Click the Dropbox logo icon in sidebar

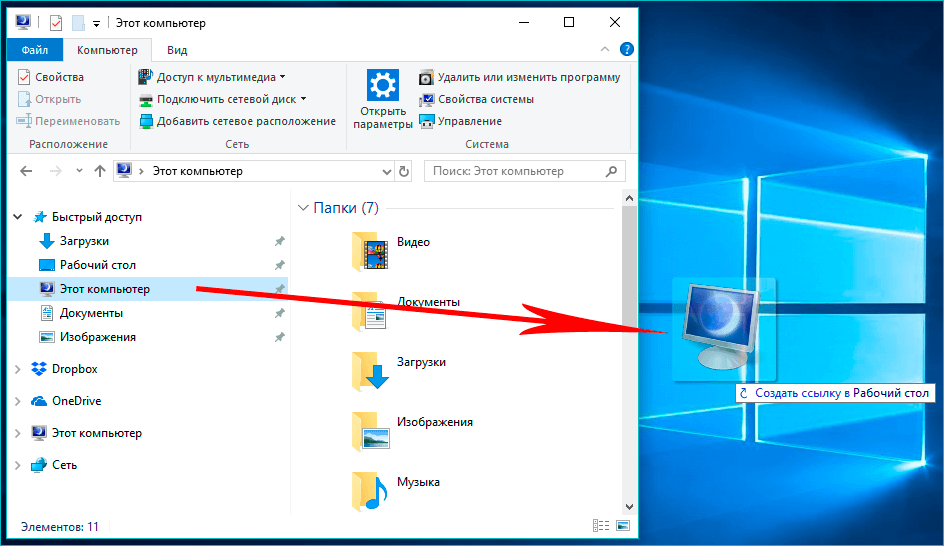pos(39,369)
